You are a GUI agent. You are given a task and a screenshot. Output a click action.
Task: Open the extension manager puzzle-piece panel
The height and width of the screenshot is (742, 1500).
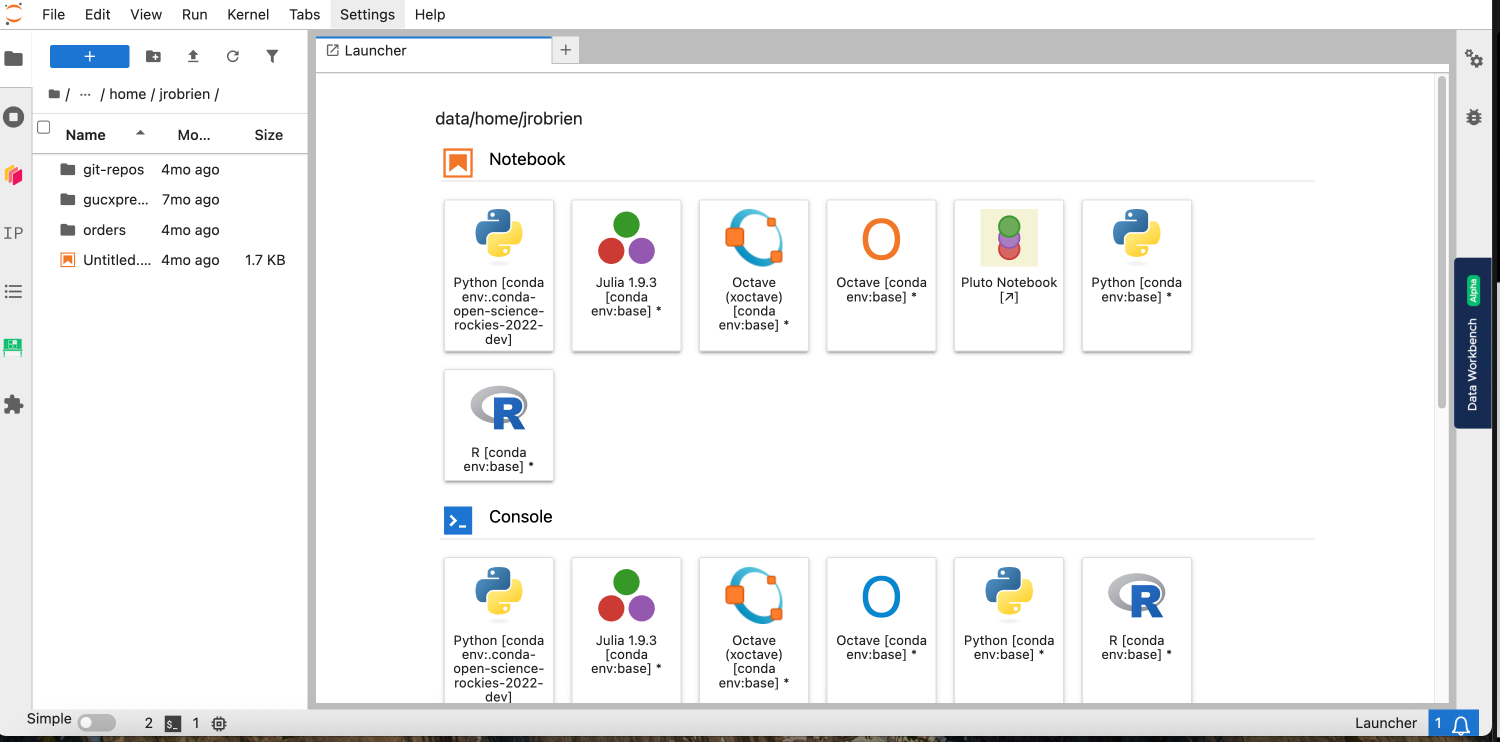pos(15,404)
